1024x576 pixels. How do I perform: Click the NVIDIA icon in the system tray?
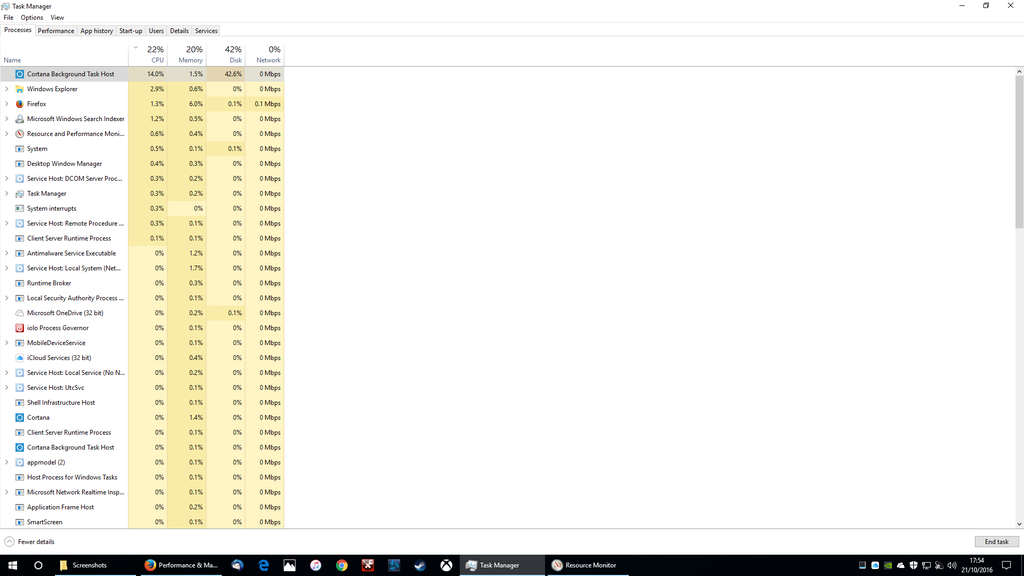(x=888, y=566)
